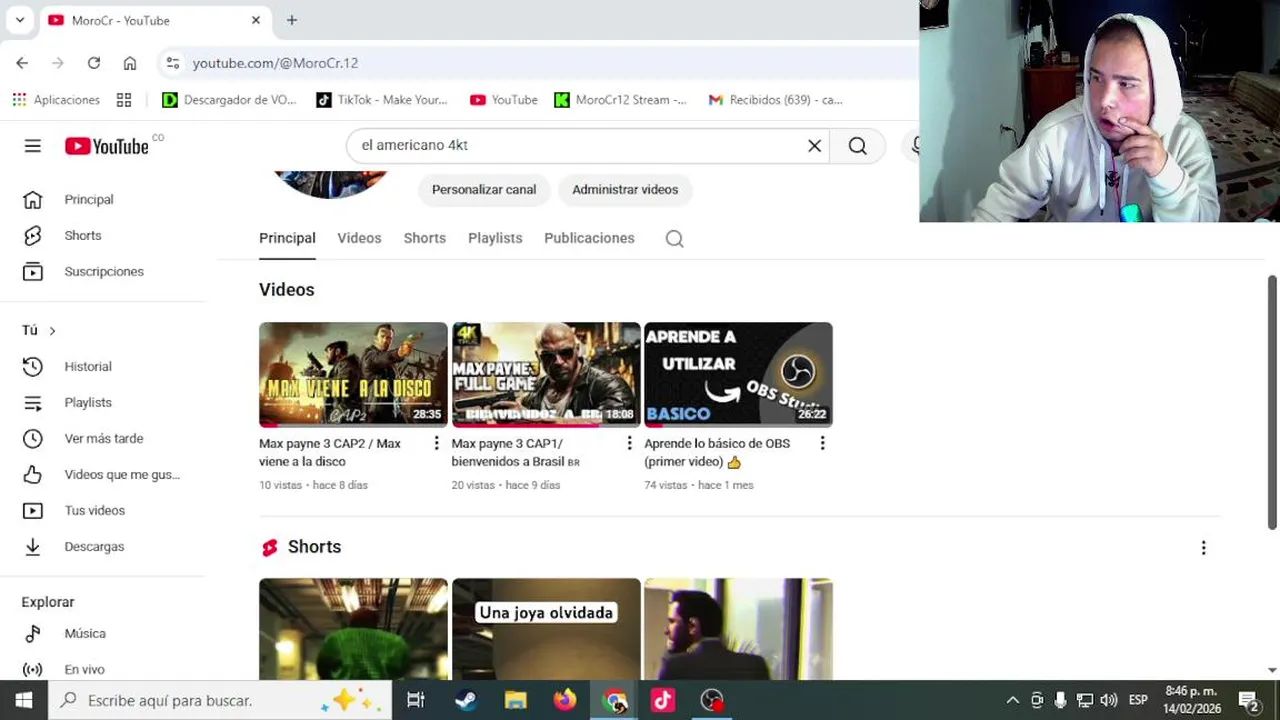Viewport: 1280px width, 720px height.
Task: Open the site information icon
Action: (x=173, y=63)
